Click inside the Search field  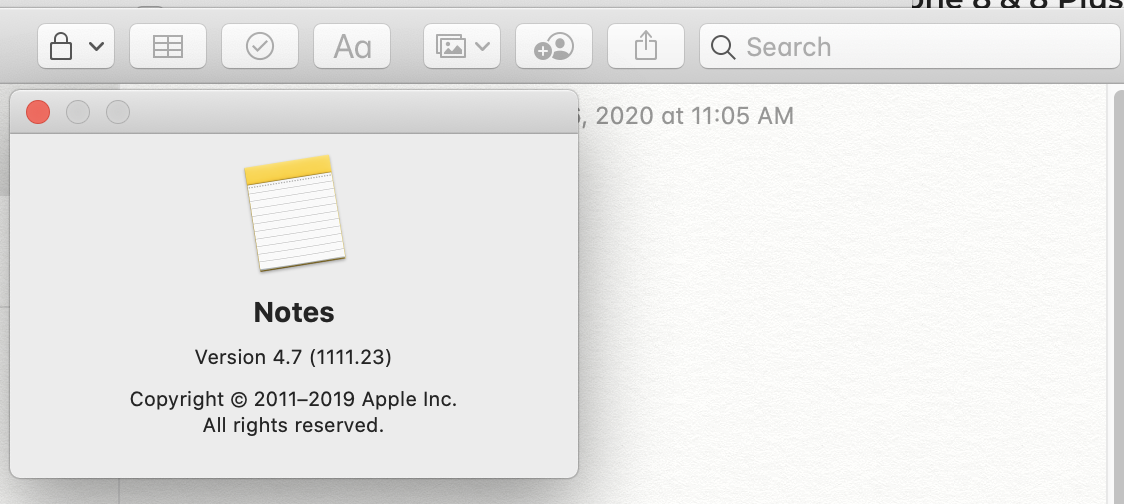[x=920, y=47]
